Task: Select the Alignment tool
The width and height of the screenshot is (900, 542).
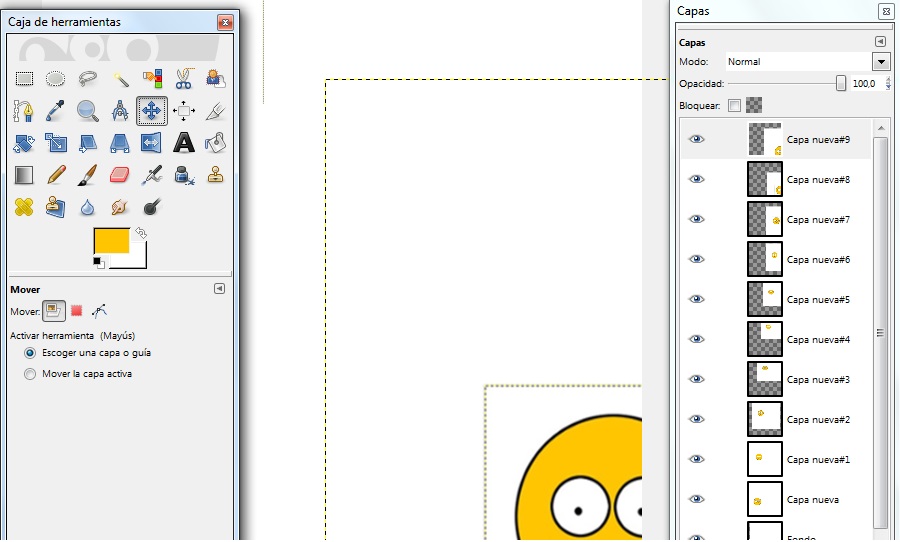Action: click(184, 111)
